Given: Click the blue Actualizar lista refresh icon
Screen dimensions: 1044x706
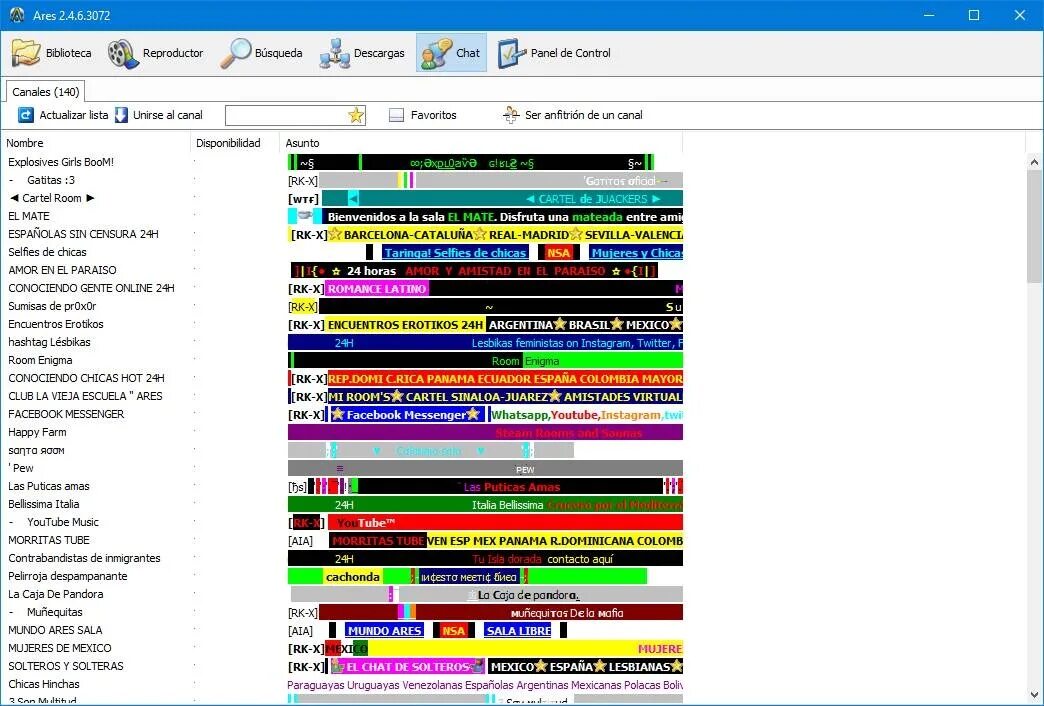Looking at the screenshot, I should pos(25,115).
